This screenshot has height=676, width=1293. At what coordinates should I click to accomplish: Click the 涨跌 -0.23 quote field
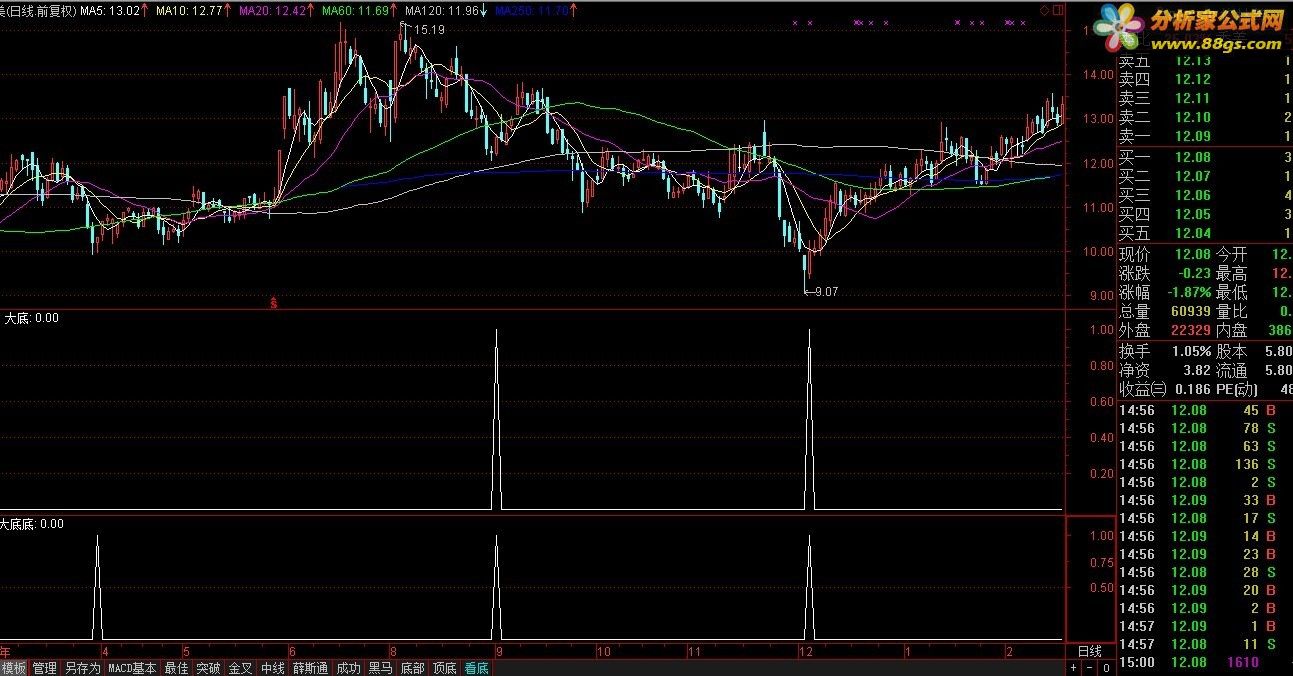pyautogui.click(x=1164, y=273)
